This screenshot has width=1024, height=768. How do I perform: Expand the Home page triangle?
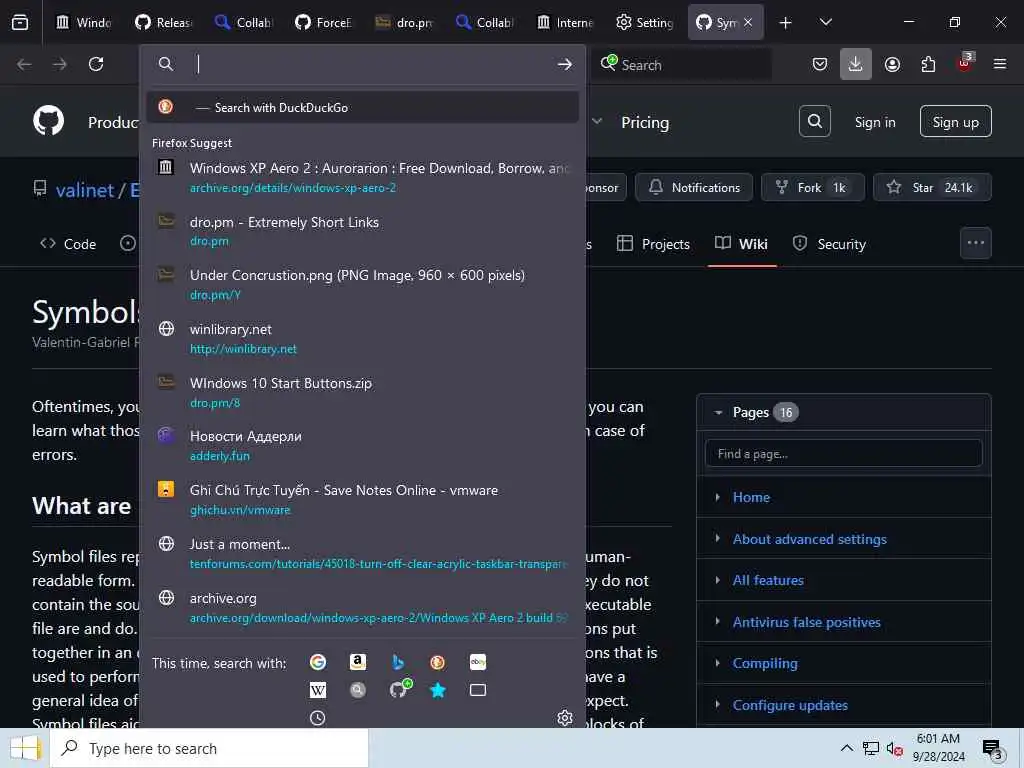[718, 497]
